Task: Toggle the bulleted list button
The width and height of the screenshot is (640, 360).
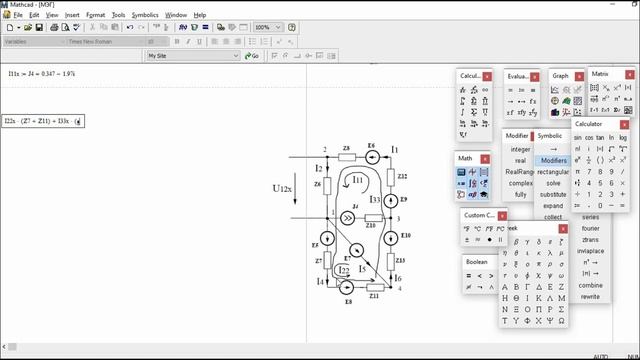Action: pyautogui.click(x=253, y=42)
